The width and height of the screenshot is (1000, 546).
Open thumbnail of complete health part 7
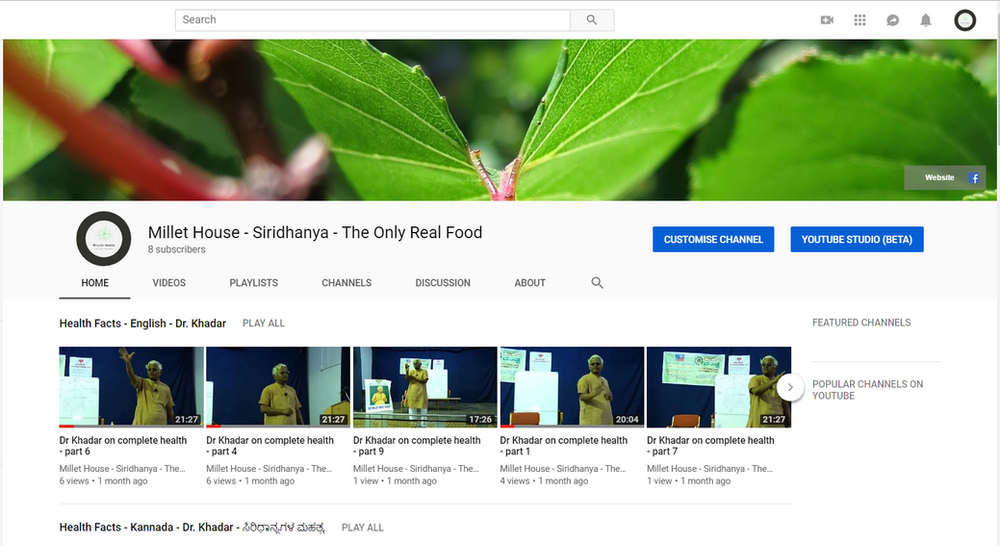[x=719, y=387]
